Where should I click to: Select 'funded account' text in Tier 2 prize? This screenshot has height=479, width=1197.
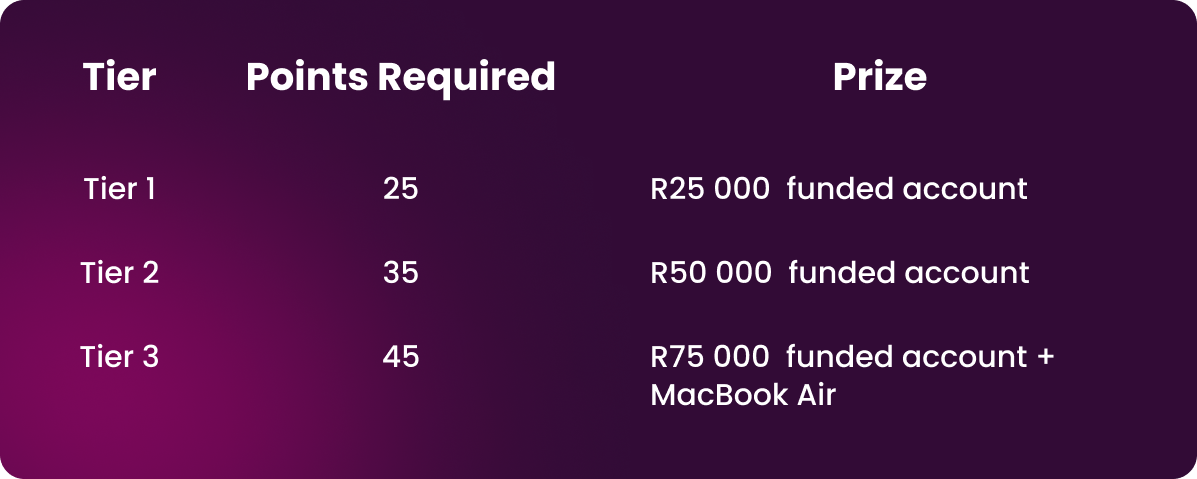coord(908,272)
